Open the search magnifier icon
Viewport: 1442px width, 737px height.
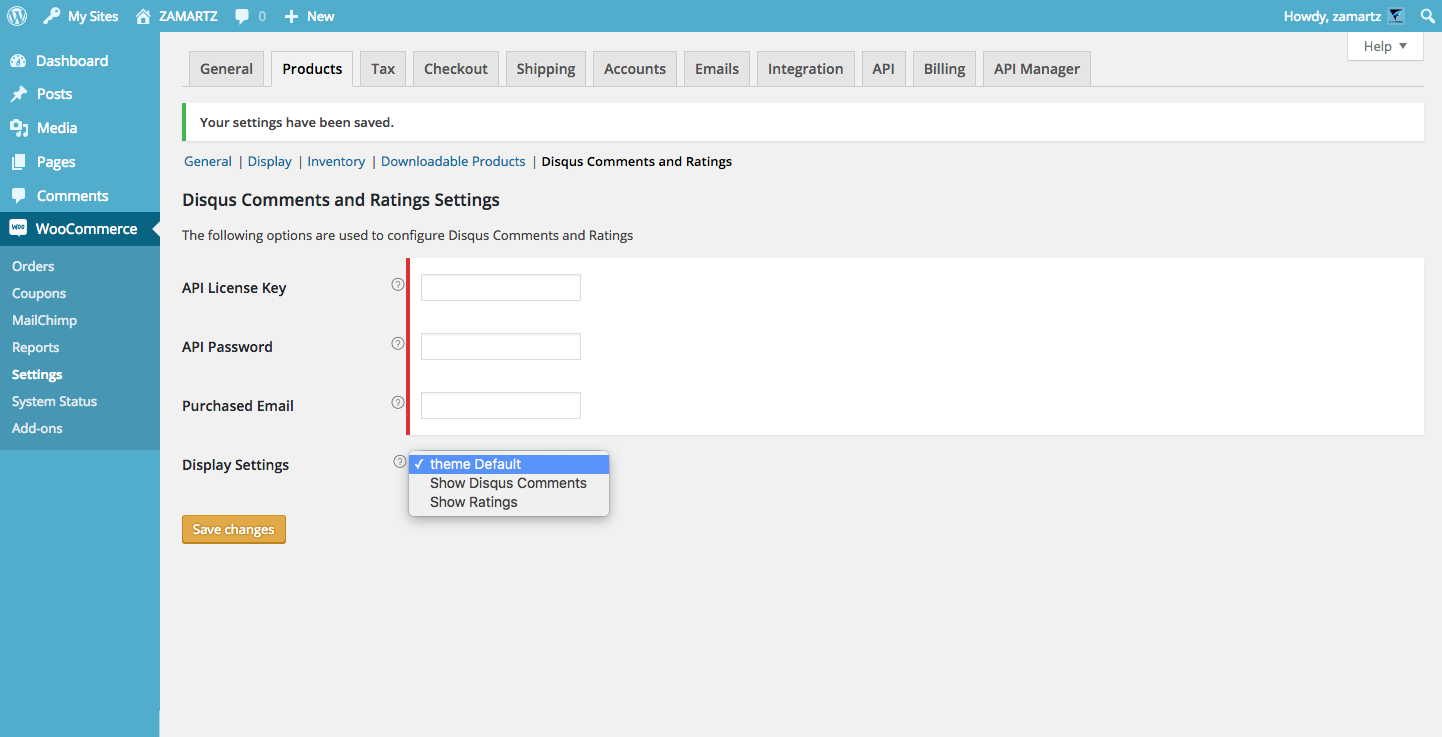(1427, 16)
